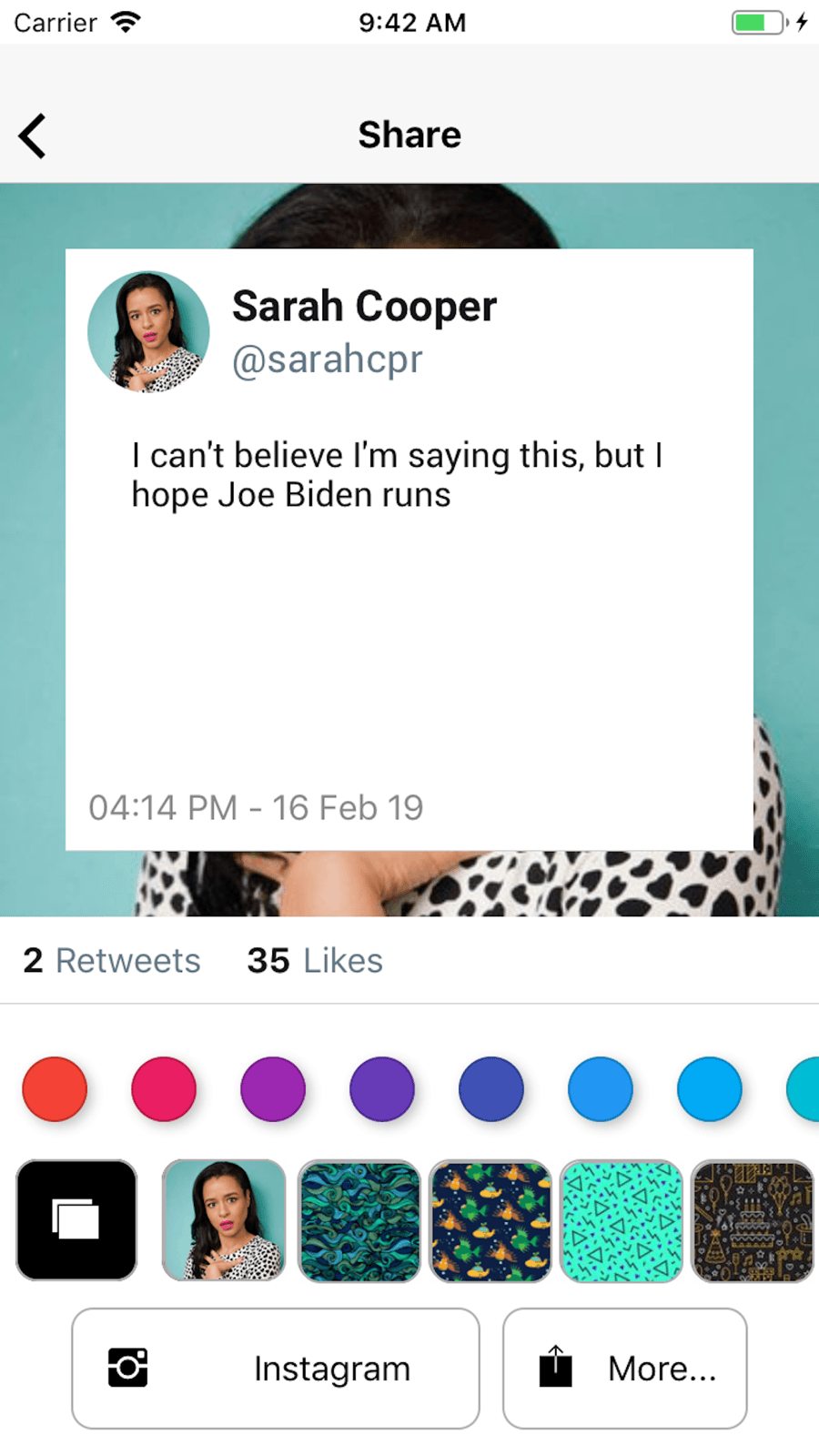Viewport: 819px width, 1456px height.
Task: Tap the back arrow icon
Action: click(x=33, y=136)
